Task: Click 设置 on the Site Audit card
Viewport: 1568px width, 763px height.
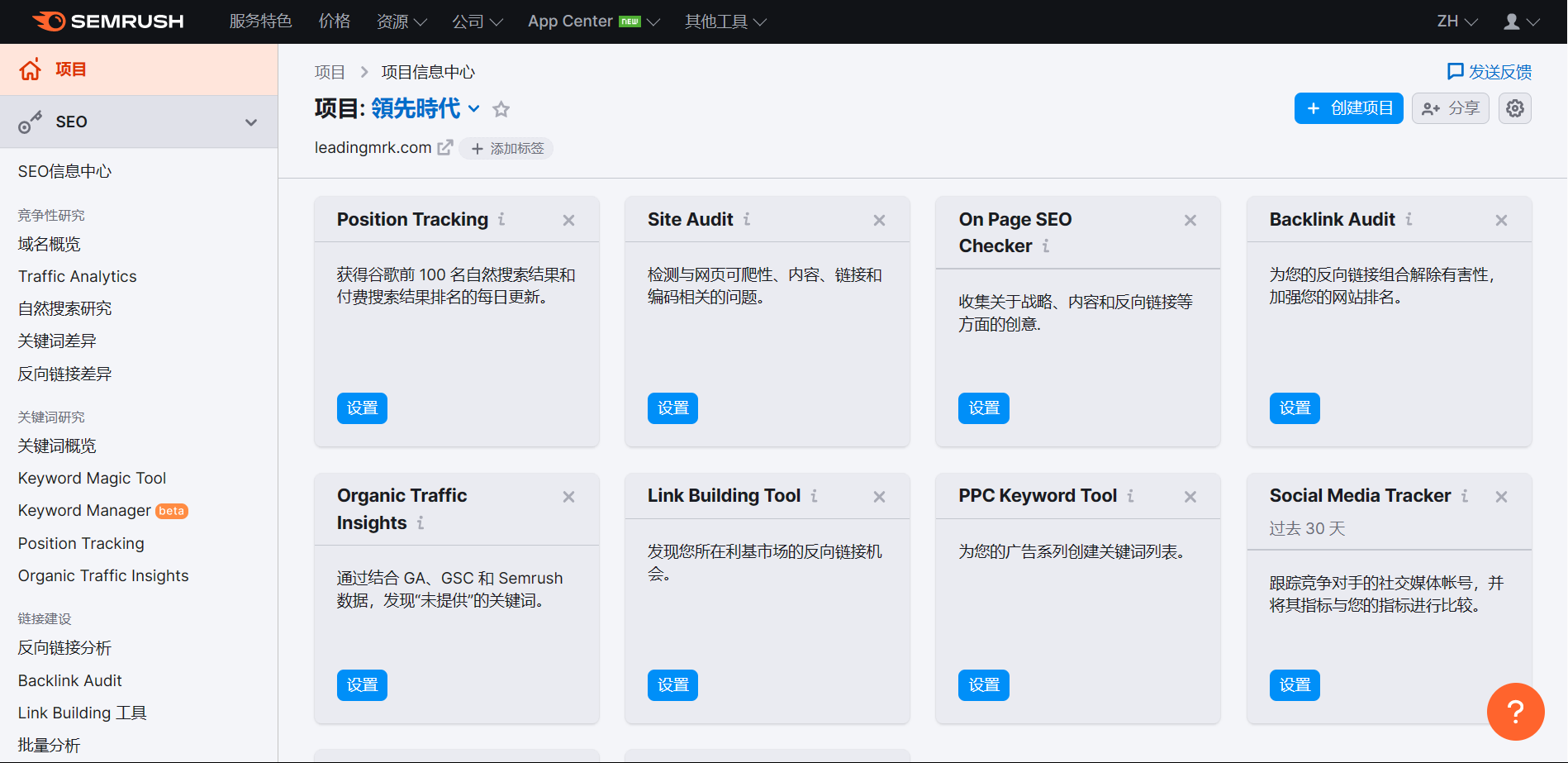Action: 672,408
